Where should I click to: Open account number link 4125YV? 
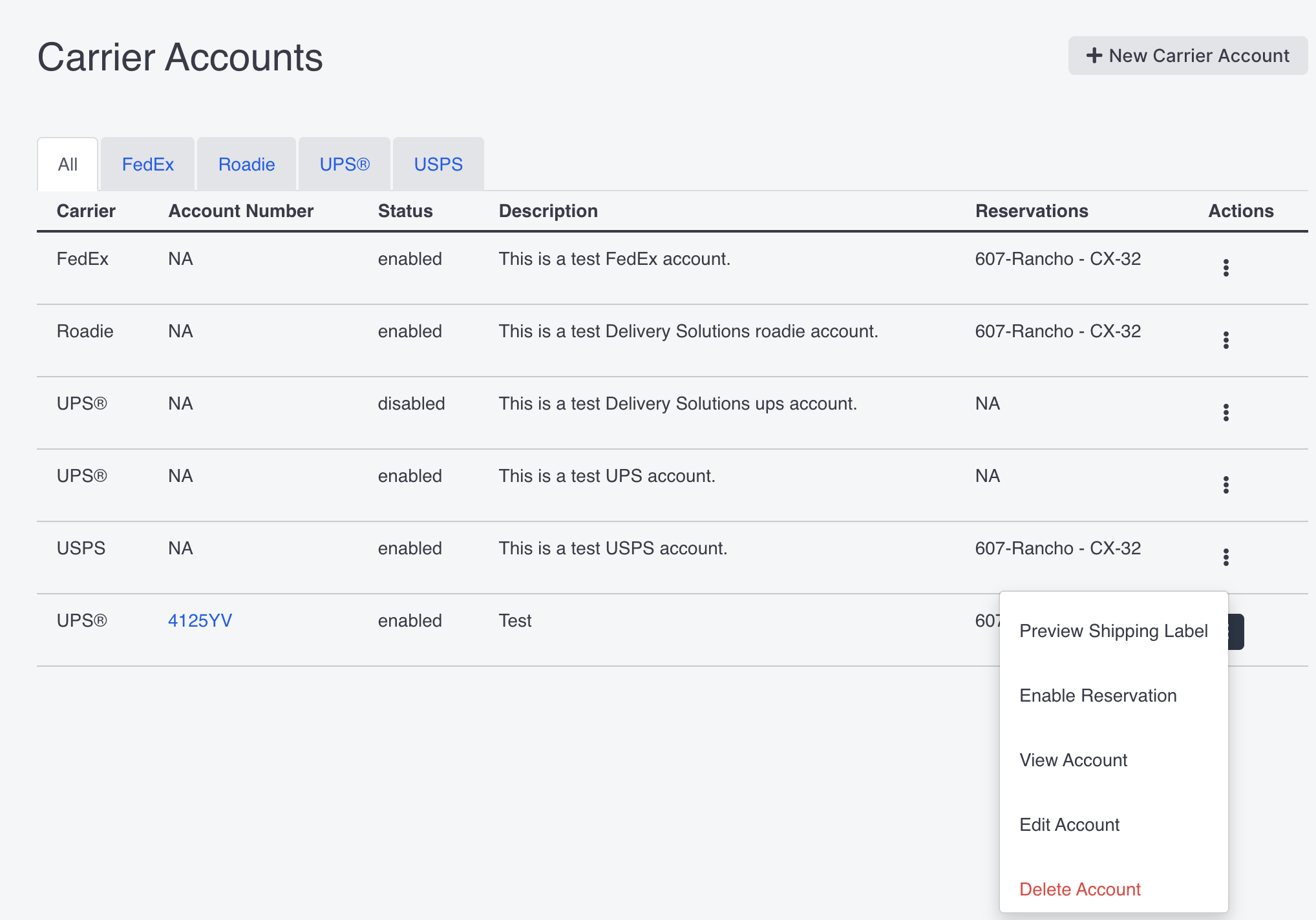pos(200,620)
